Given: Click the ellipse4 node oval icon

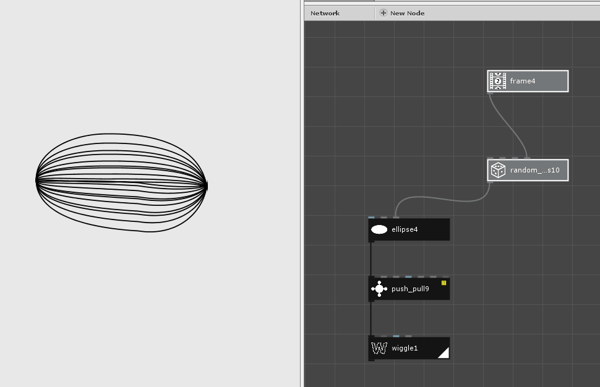Looking at the screenshot, I should [379, 230].
